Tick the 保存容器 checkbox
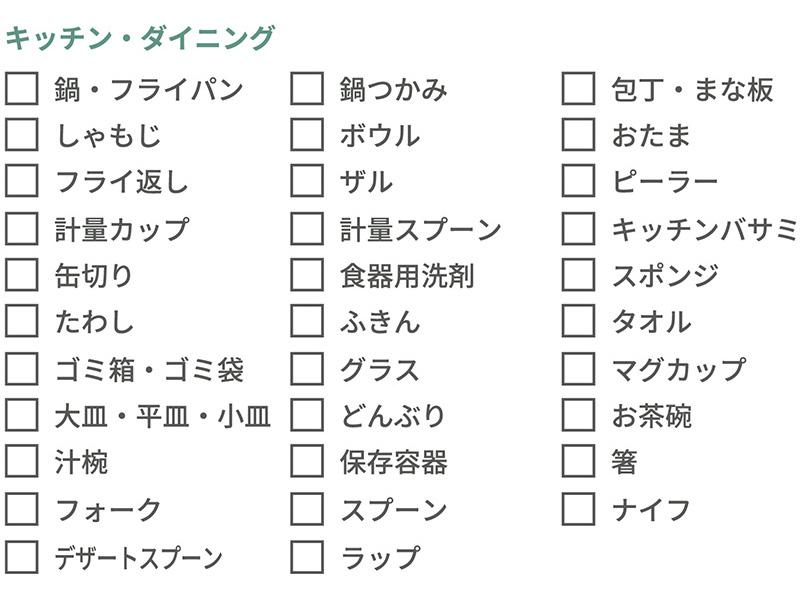The image size is (800, 600). pos(307,461)
